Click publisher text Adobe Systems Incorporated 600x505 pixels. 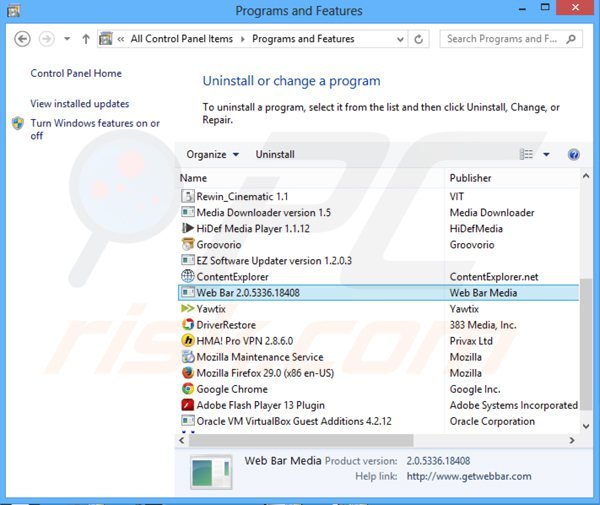click(514, 406)
